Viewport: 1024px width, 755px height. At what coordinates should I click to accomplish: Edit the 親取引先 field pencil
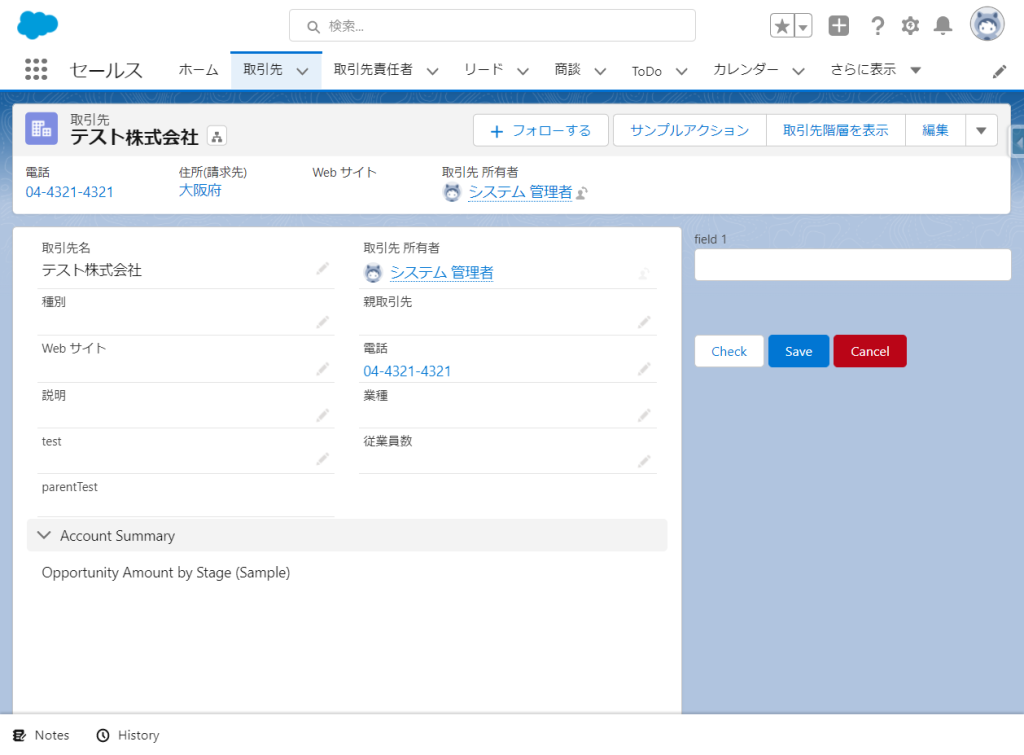pos(644,322)
